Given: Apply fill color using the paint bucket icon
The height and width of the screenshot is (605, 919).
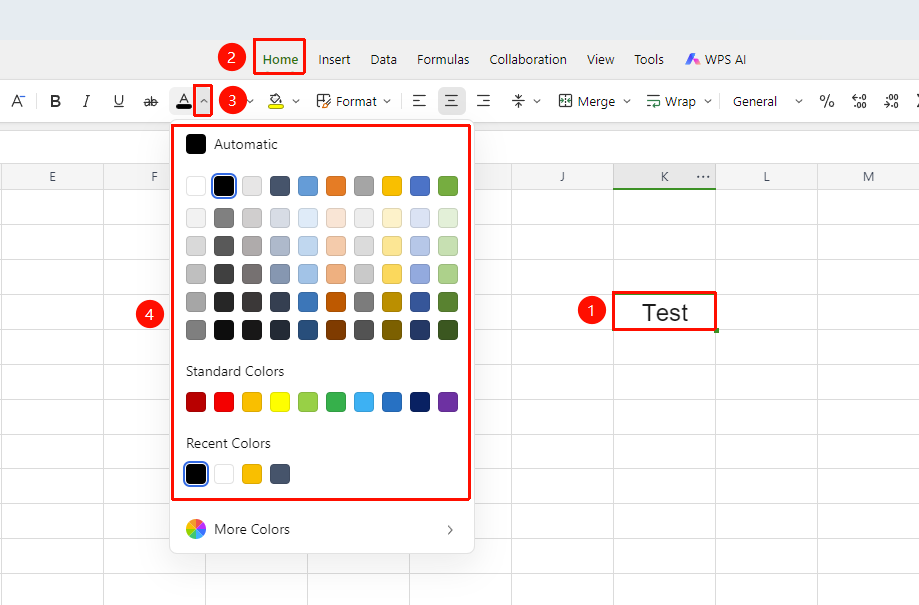Looking at the screenshot, I should tap(275, 101).
